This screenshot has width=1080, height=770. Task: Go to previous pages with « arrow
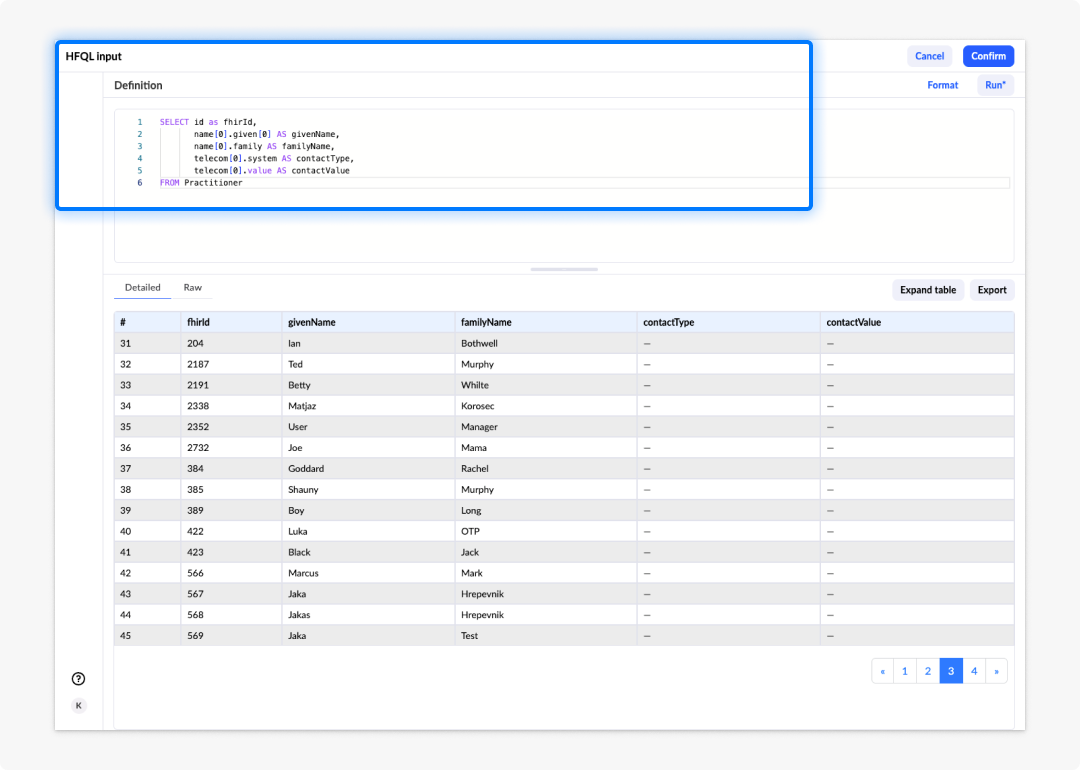[x=882, y=671]
